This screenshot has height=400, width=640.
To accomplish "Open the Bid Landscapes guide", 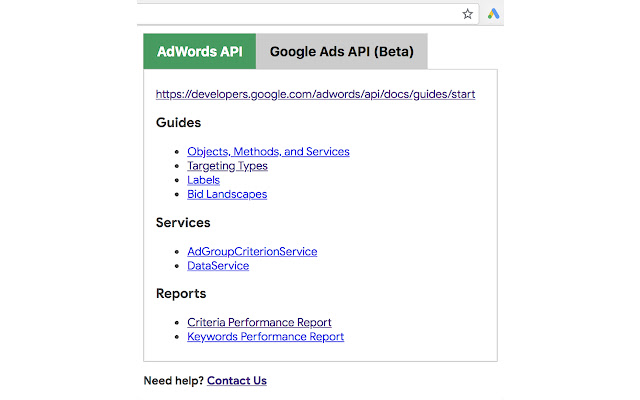I will 227,194.
